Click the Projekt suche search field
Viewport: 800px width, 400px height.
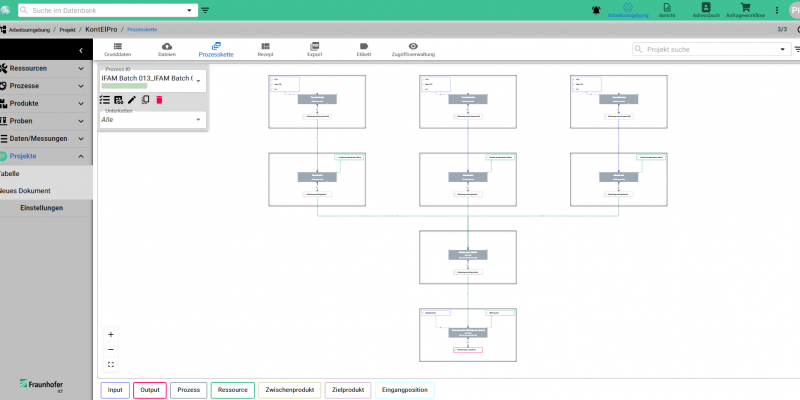point(708,48)
